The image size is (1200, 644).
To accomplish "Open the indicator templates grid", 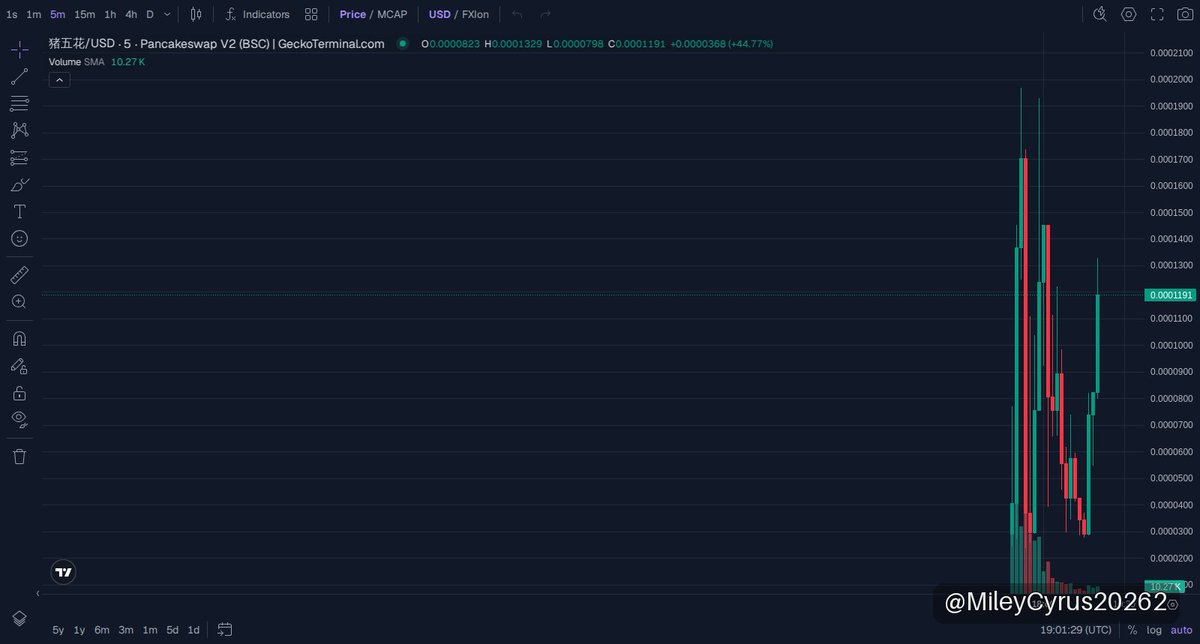I will click(312, 14).
